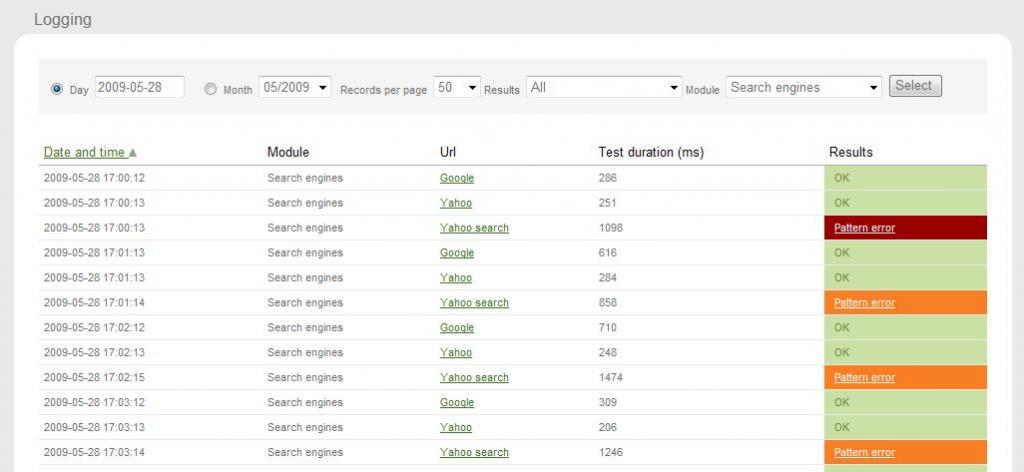Open Yahoo search link at 17:00:13

tap(474, 228)
